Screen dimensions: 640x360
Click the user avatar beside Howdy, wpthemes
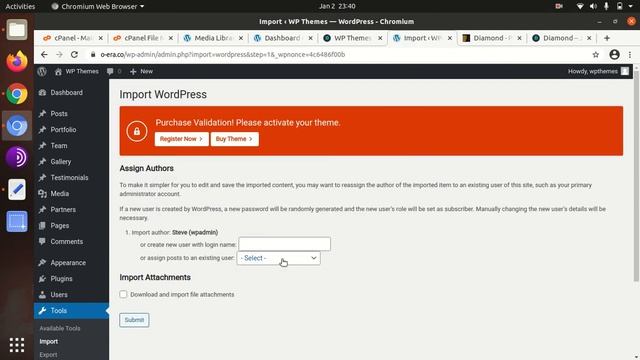tap(624, 71)
